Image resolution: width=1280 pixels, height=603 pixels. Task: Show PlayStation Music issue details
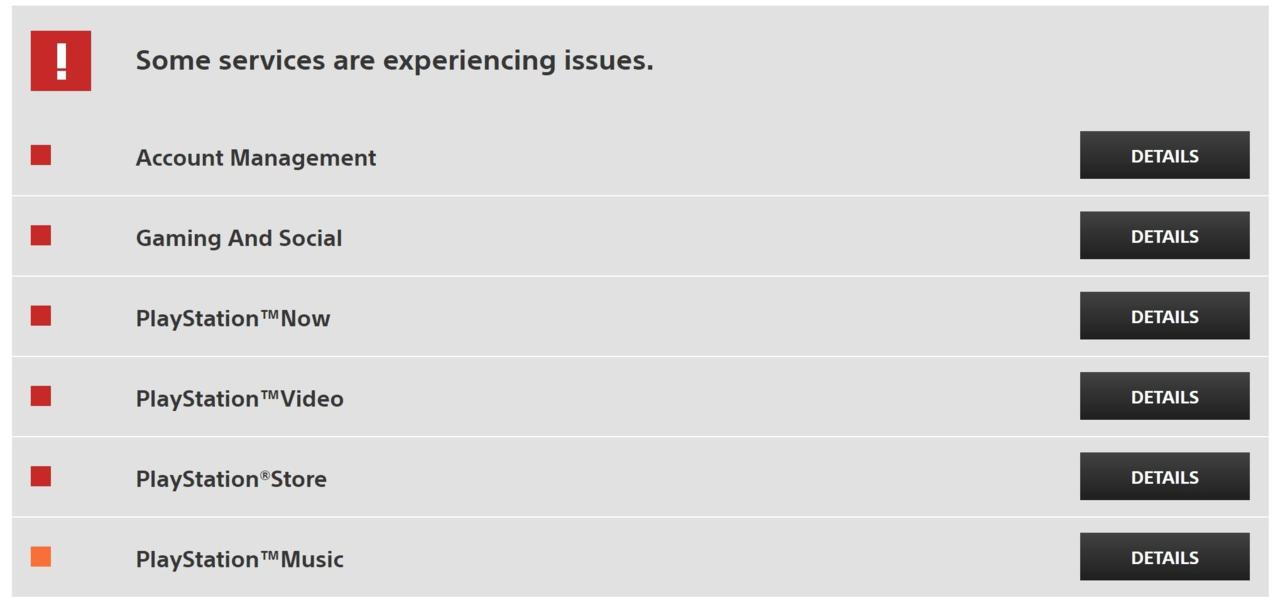click(1164, 557)
